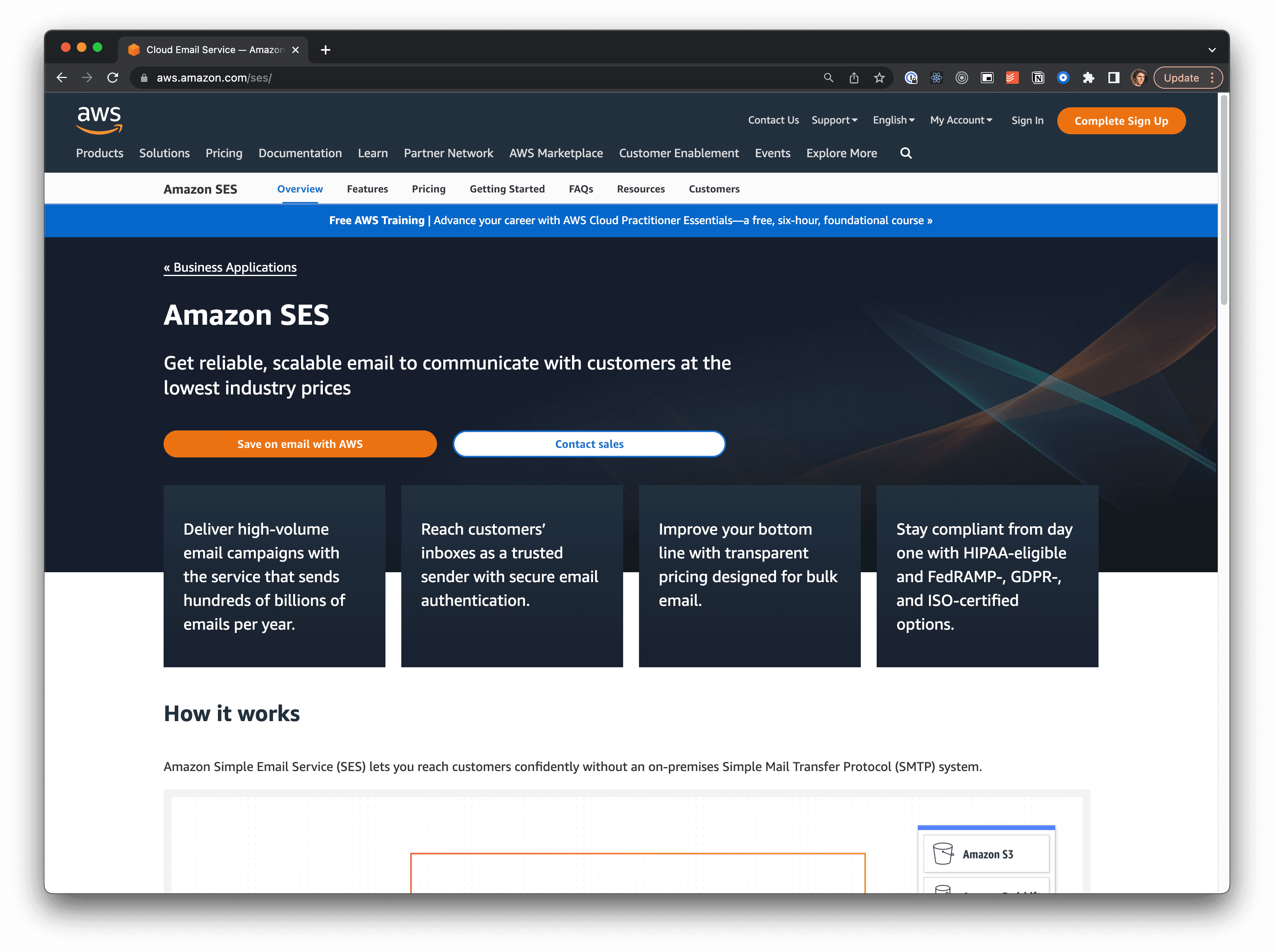1274x952 pixels.
Task: Click the Amazon SES subnav title
Action: click(200, 189)
